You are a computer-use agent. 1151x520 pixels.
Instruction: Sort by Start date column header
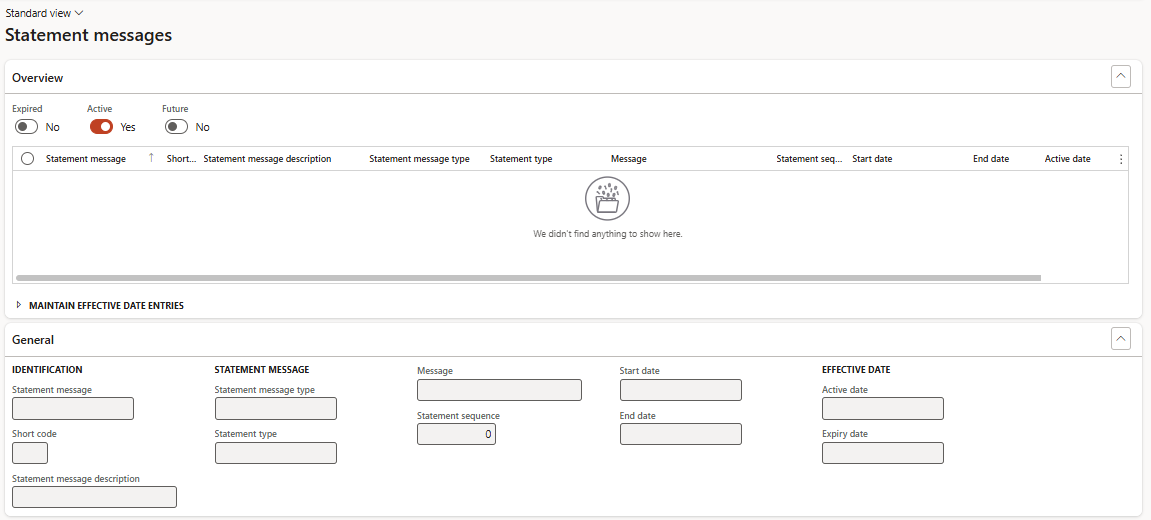(x=872, y=159)
